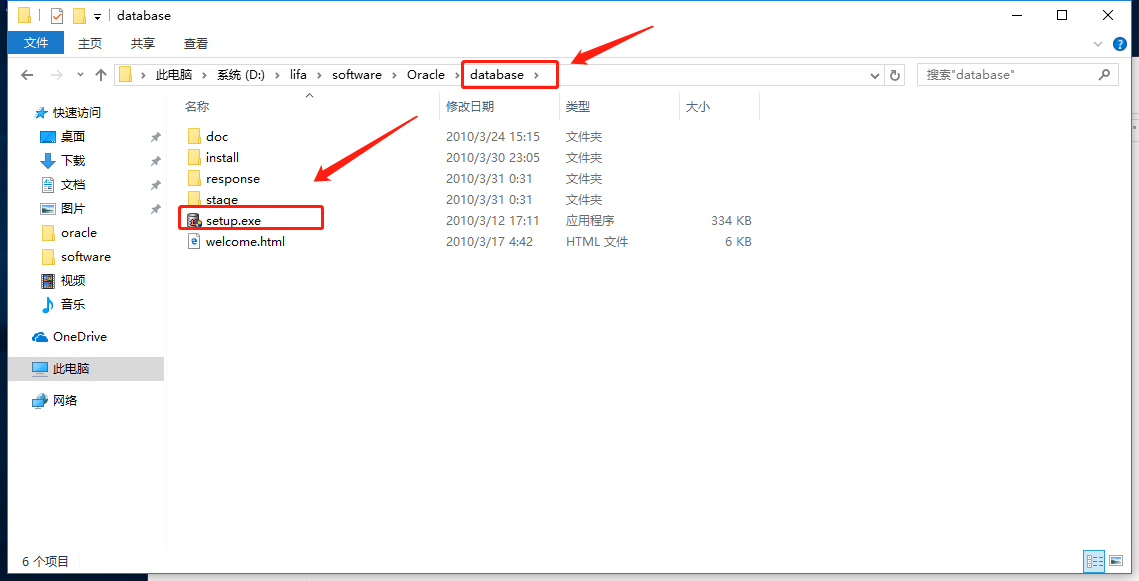Screen dimensions: 1139x581
Task: Open the Downloads (下载) quick access item
Action: (73, 161)
